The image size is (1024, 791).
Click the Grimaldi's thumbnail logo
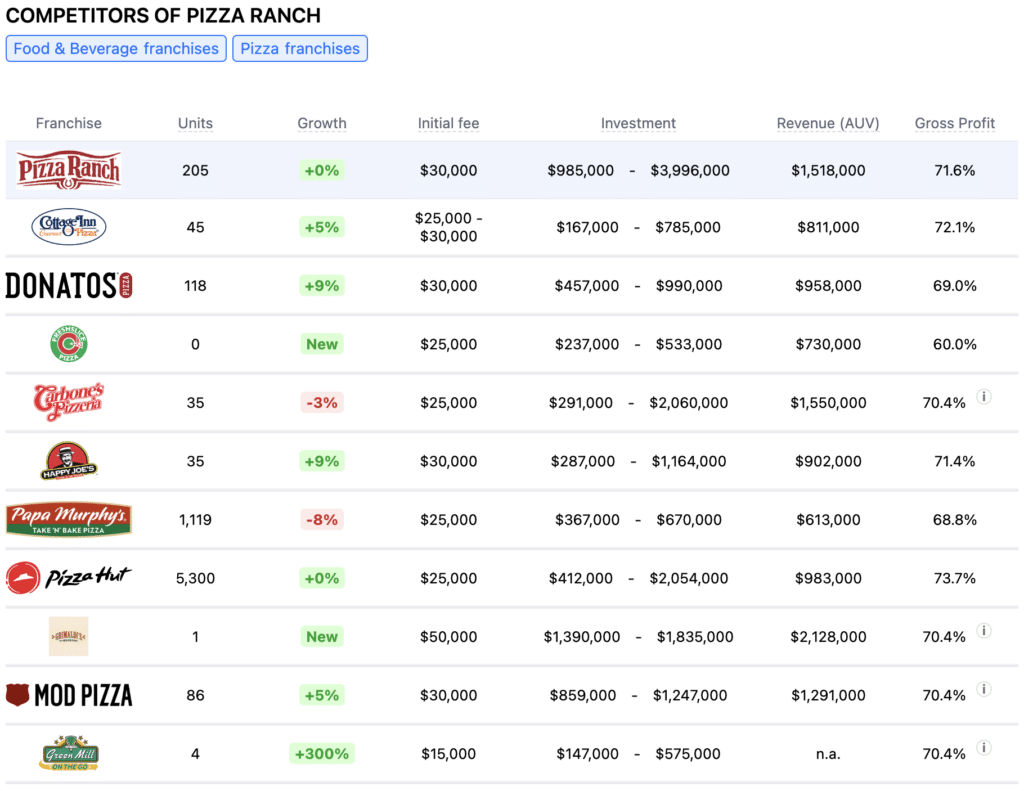click(69, 636)
